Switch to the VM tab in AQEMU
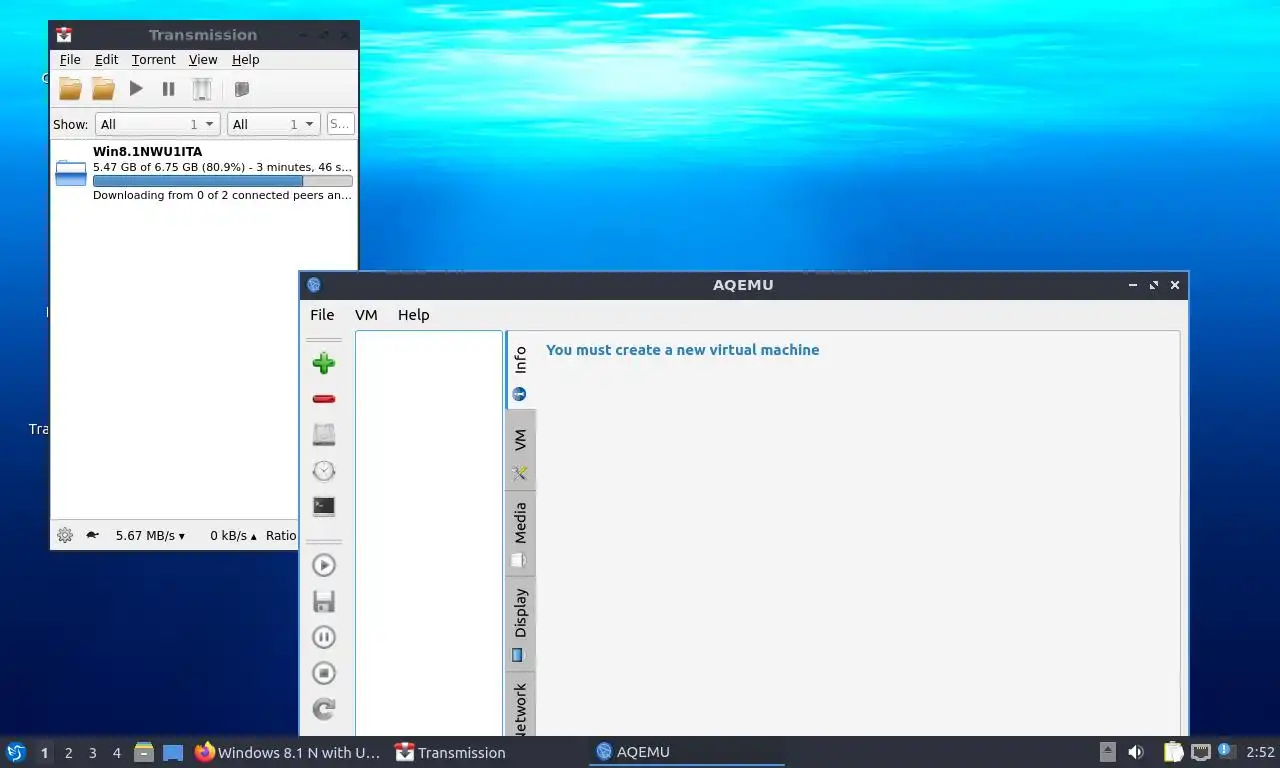This screenshot has width=1280, height=768. (x=520, y=450)
